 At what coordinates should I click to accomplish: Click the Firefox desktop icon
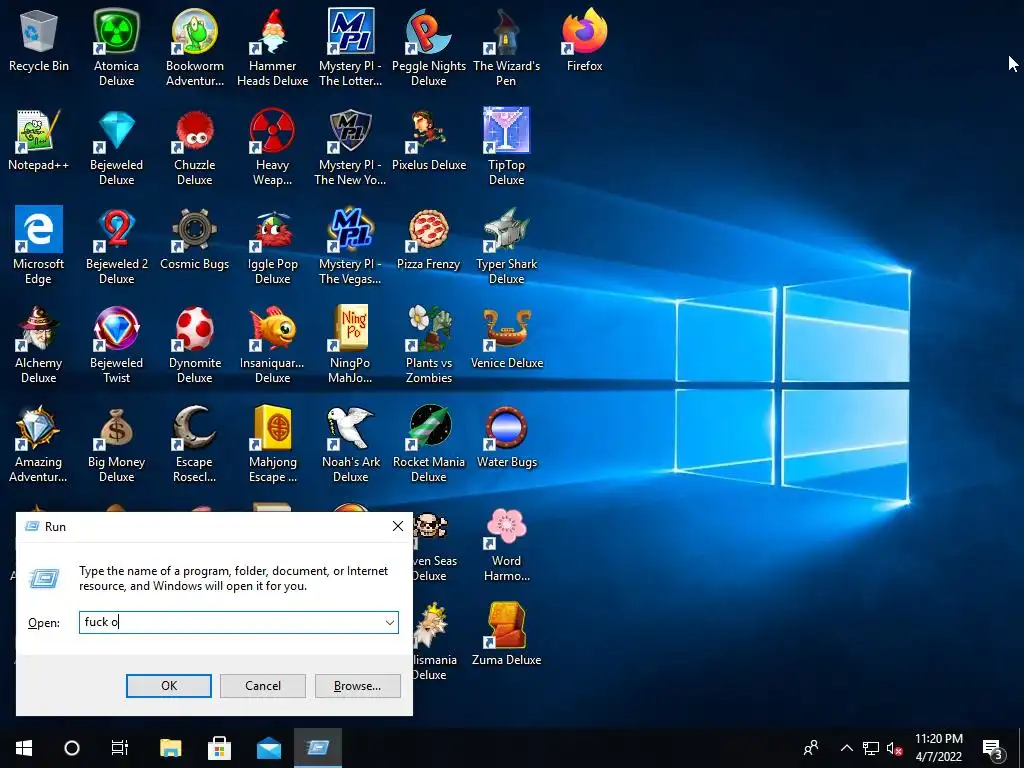click(x=584, y=39)
